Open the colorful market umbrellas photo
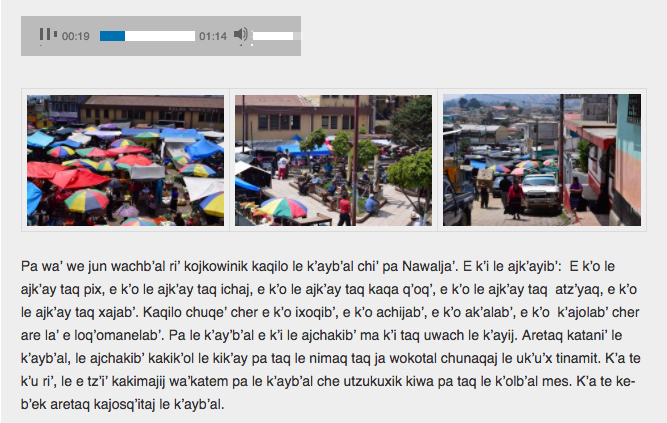The width and height of the screenshot is (667, 423). pyautogui.click(x=125, y=160)
